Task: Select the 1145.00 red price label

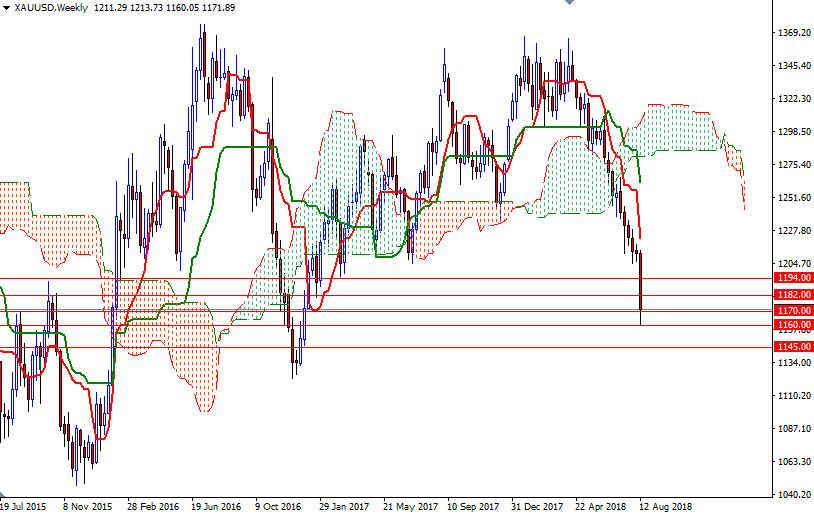Action: [x=792, y=347]
